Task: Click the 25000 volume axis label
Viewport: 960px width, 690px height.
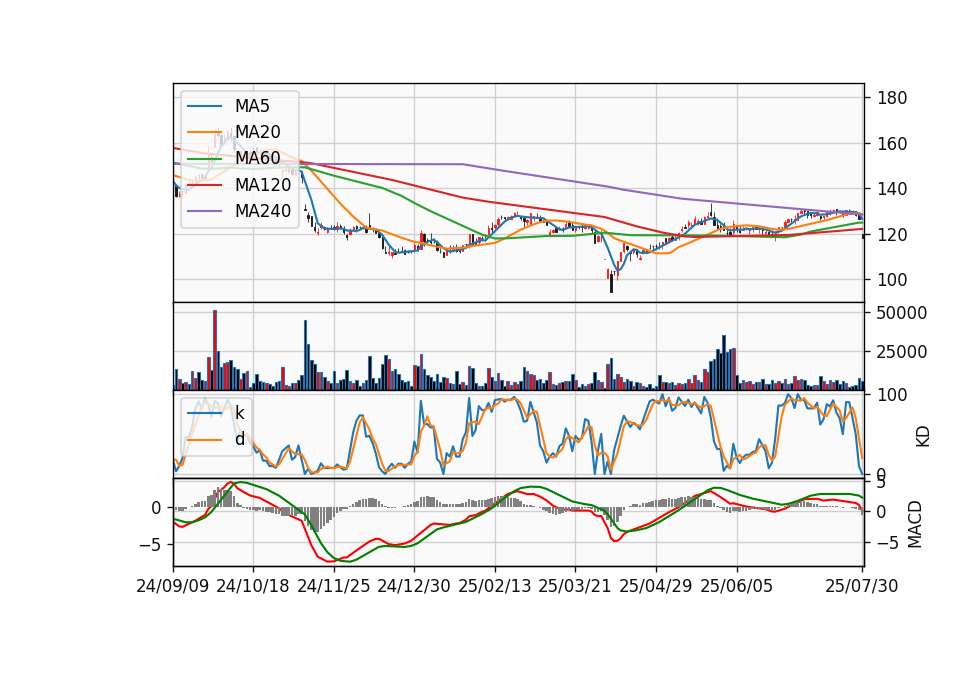Action: point(902,352)
